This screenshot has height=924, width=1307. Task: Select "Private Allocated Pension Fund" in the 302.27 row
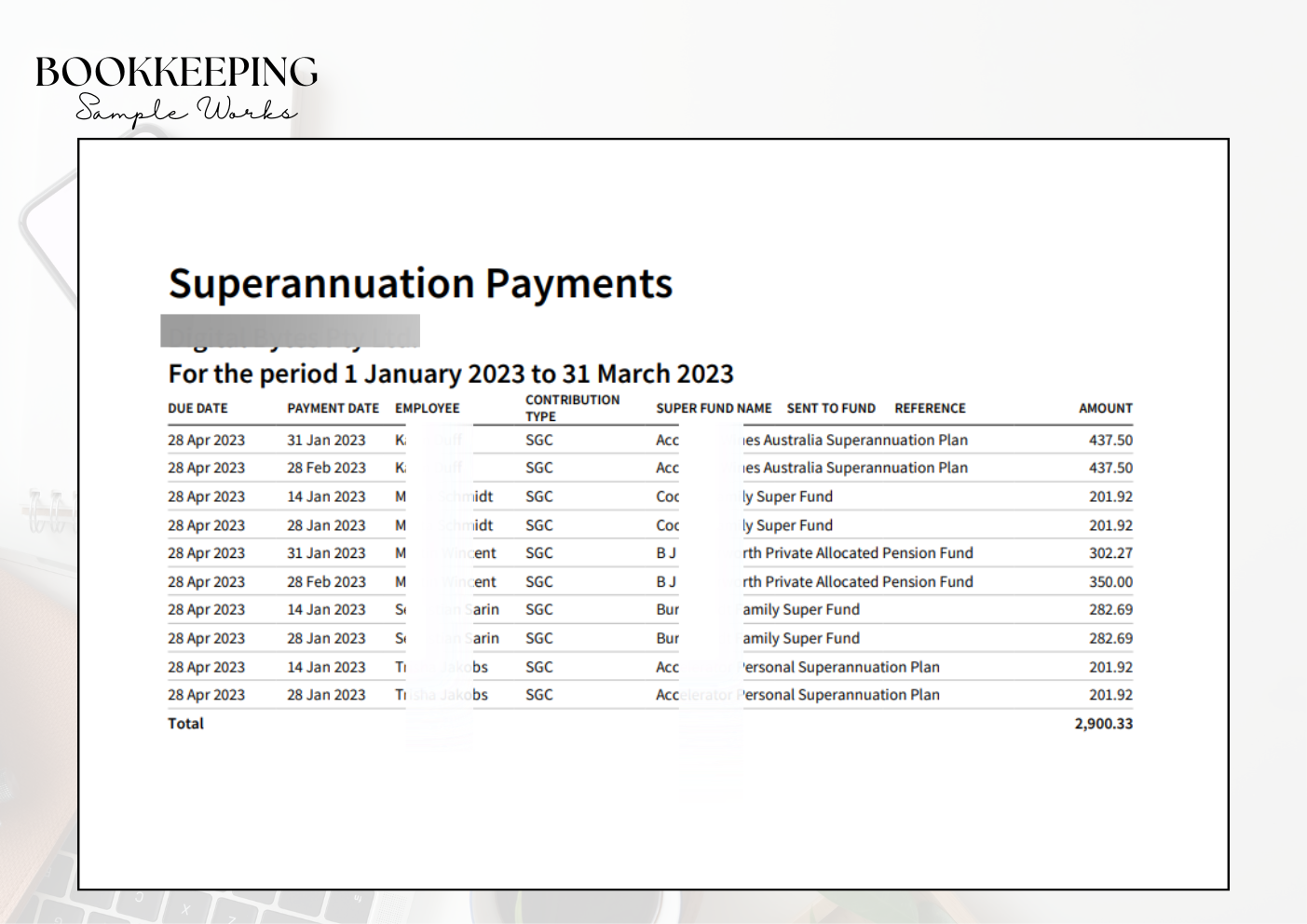pyautogui.click(x=869, y=553)
